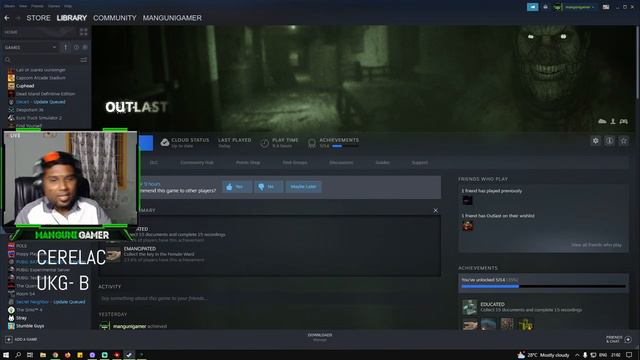Image resolution: width=640 pixels, height=360 pixels.
Task: Open the Guides link
Action: (382, 162)
